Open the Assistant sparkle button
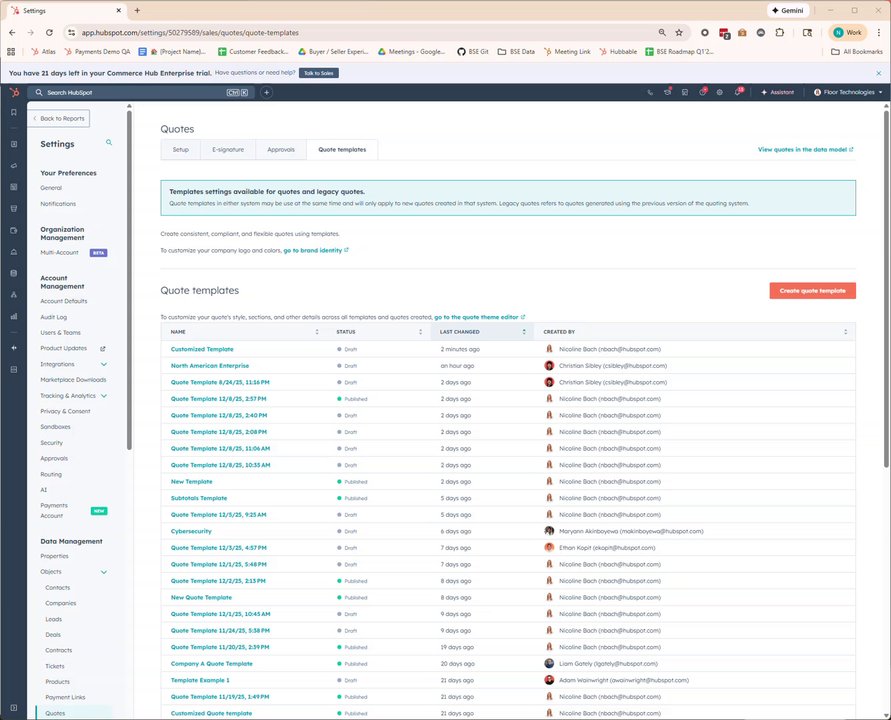 point(777,92)
